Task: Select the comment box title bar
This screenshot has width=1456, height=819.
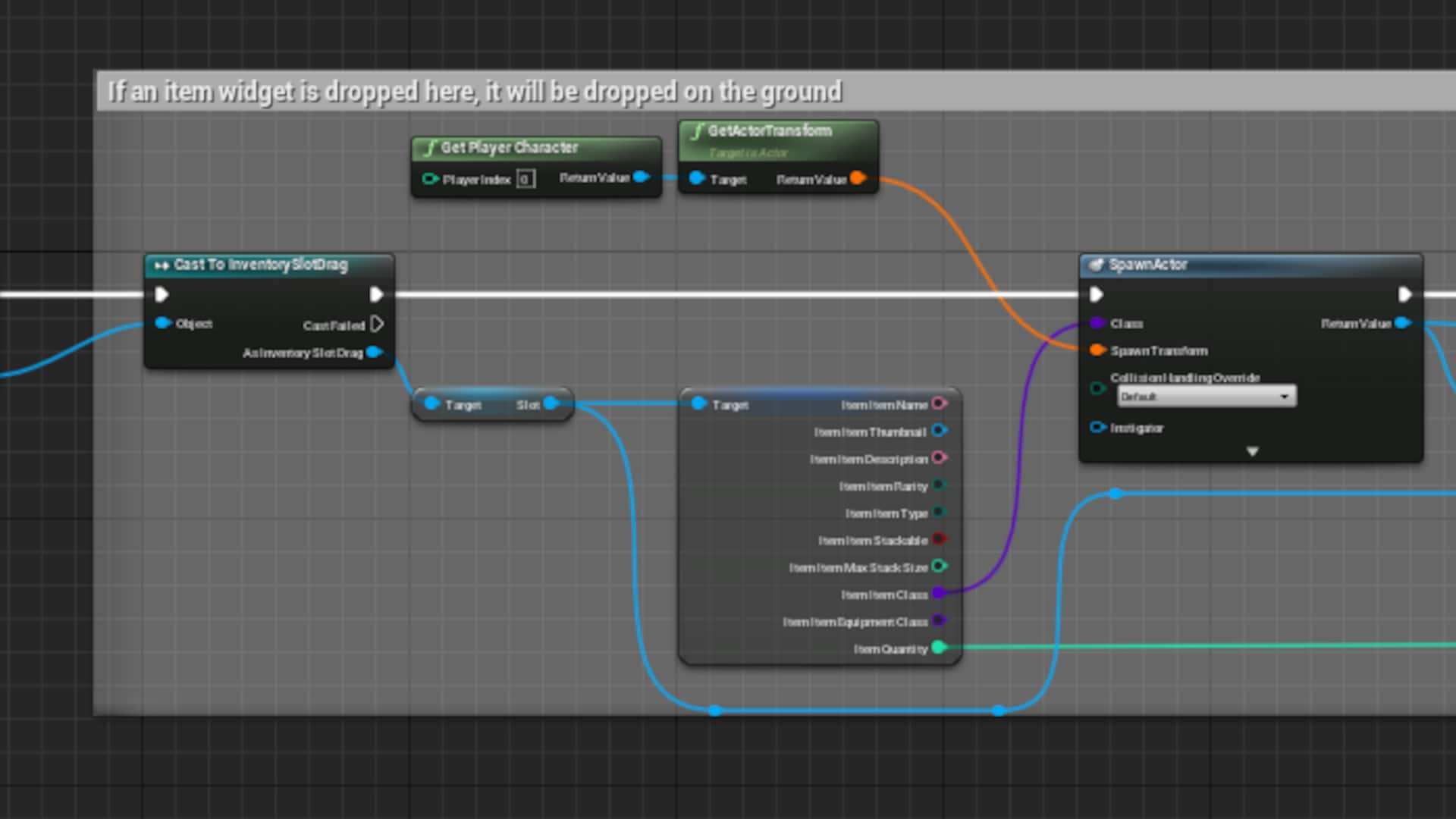Action: [x=474, y=92]
